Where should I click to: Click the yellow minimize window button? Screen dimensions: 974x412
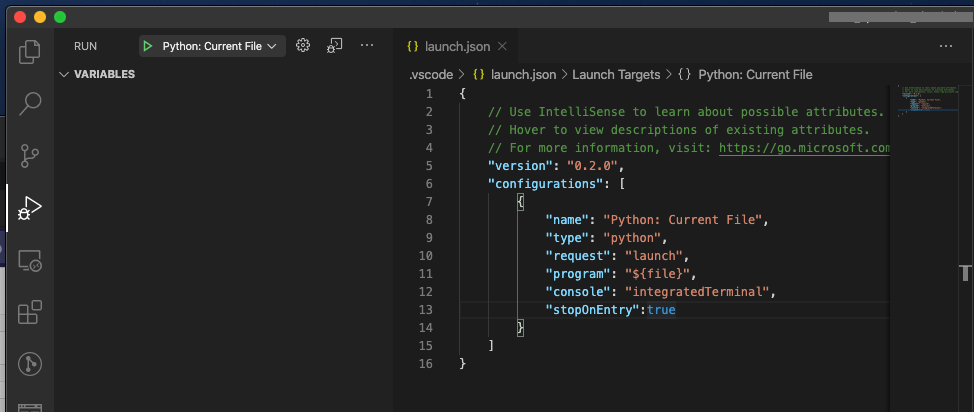coord(40,17)
